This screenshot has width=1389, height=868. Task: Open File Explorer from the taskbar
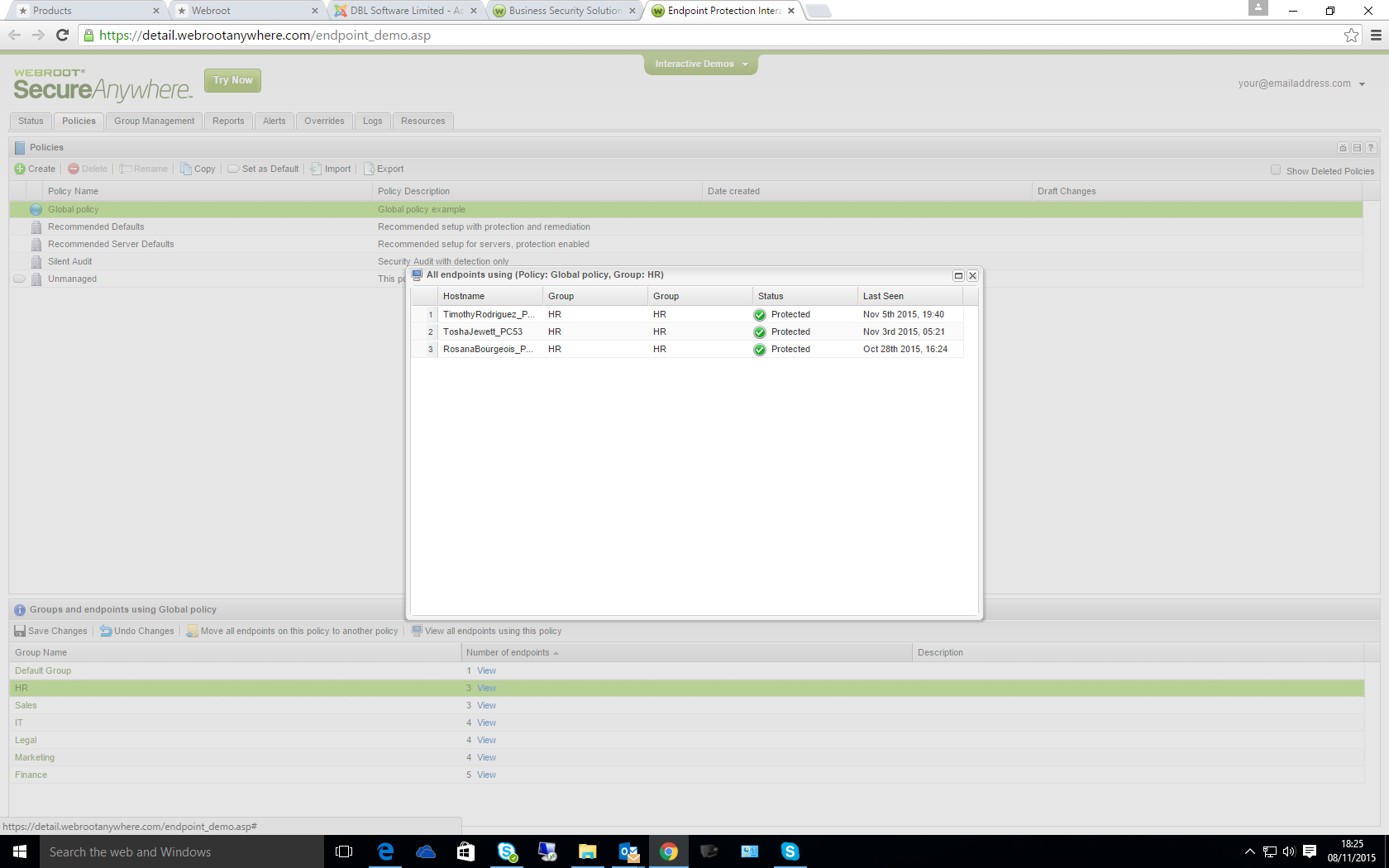(587, 851)
